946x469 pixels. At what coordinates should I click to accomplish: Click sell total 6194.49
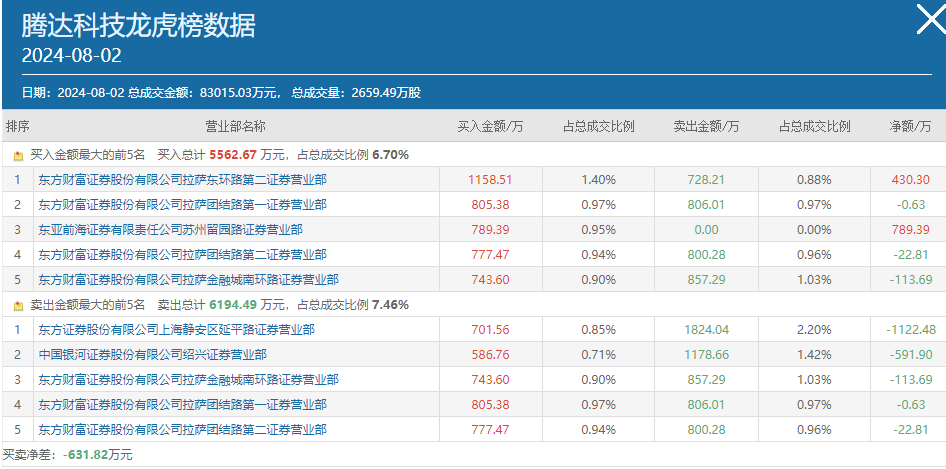[233, 305]
